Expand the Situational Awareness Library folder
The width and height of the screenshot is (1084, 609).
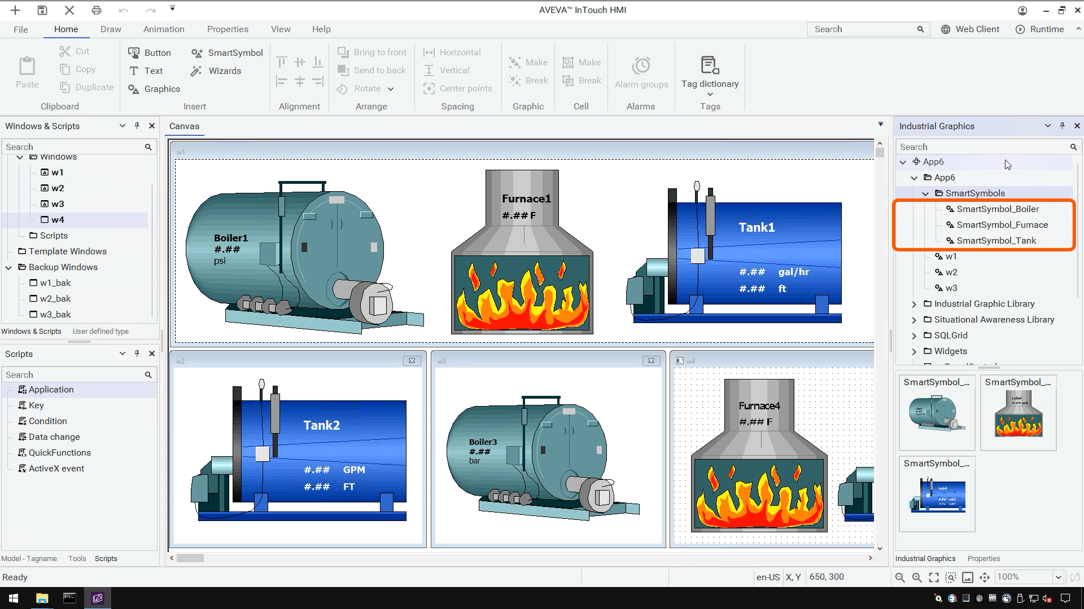(915, 320)
